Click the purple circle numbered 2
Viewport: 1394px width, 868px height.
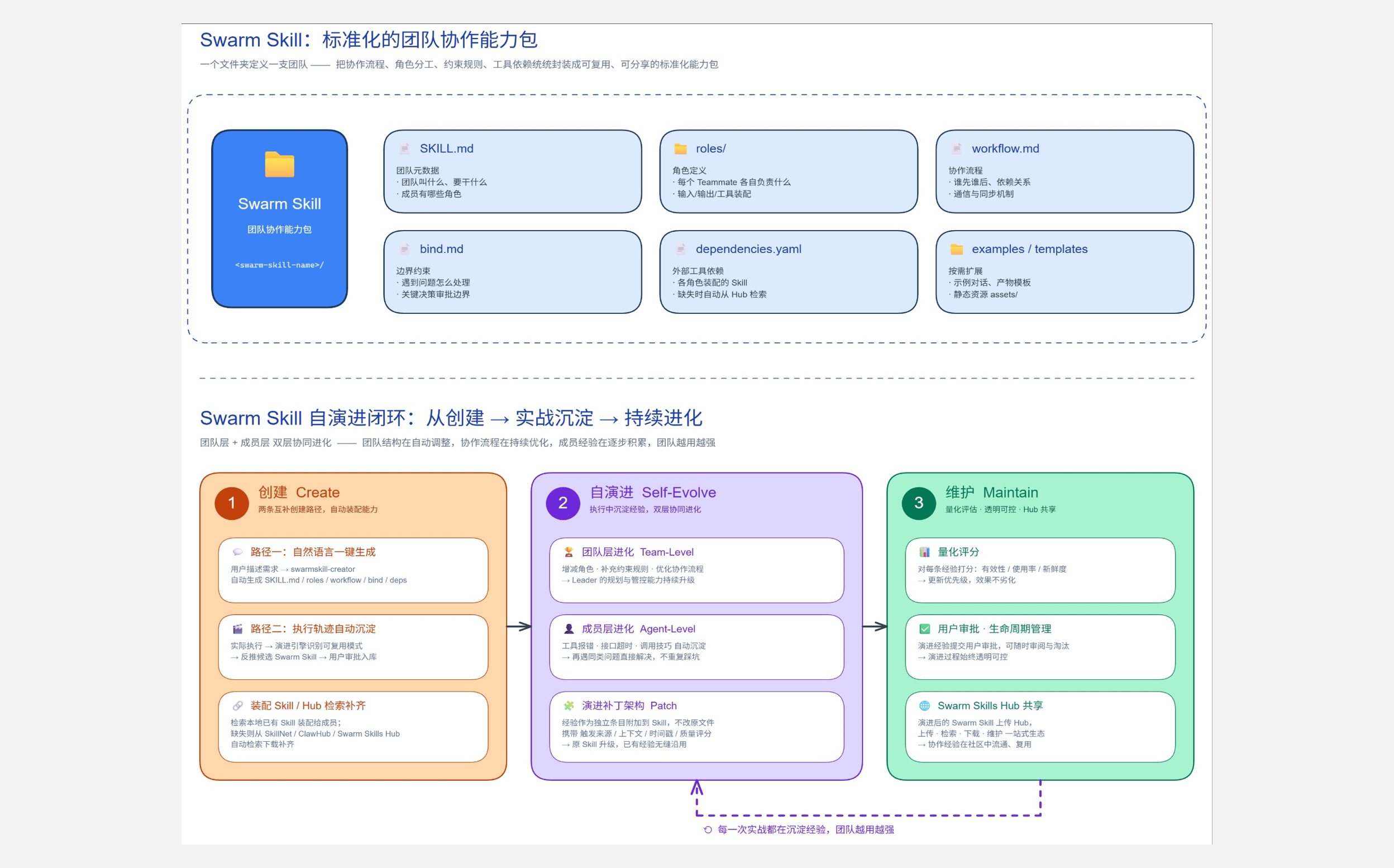click(x=563, y=503)
